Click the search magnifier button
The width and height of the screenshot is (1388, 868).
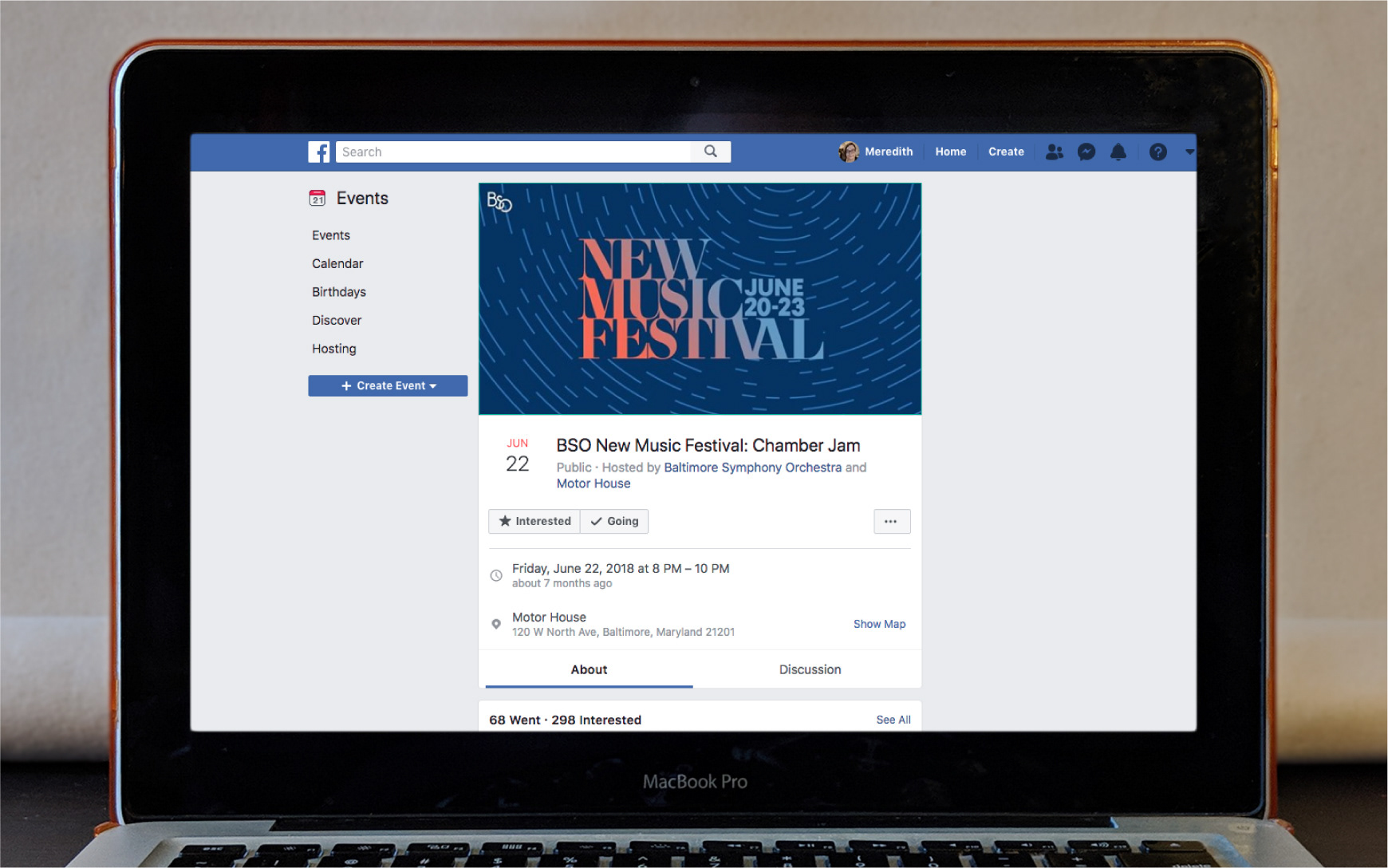[711, 152]
